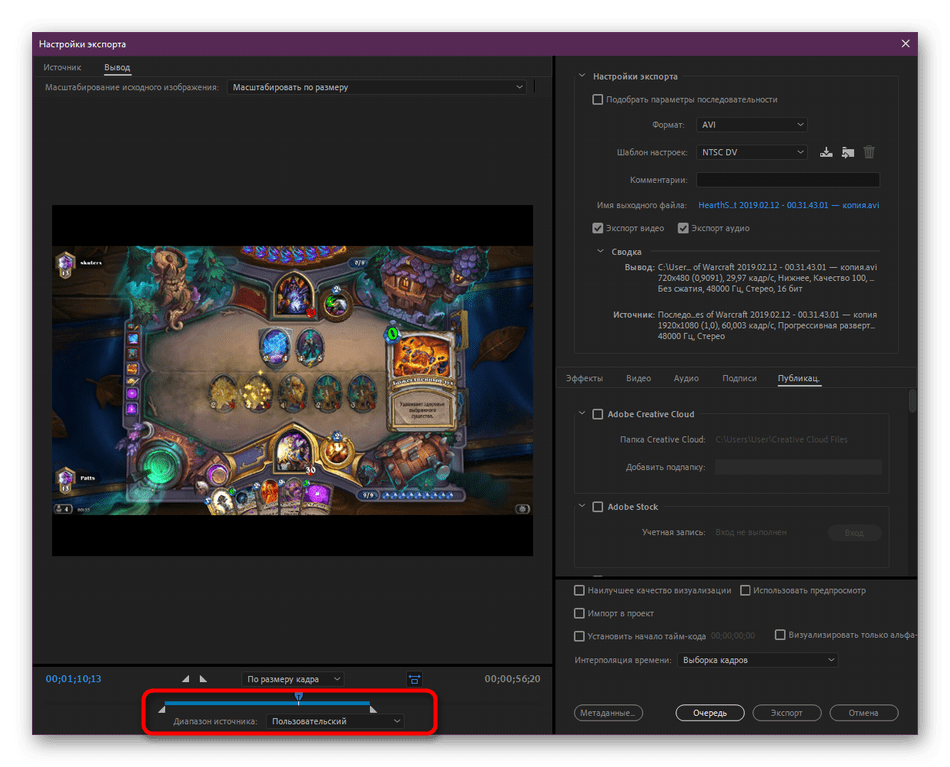Uncheck the Экспорт аудио checkbox
This screenshot has width=950, height=767.
683,228
